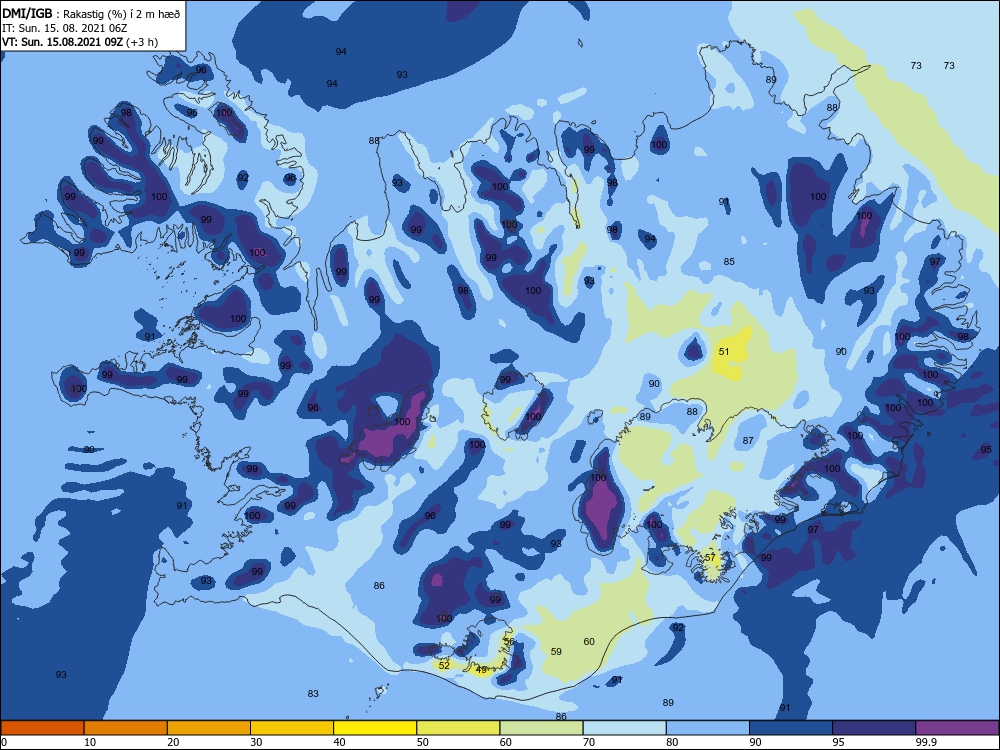The height and width of the screenshot is (750, 1000).
Task: Click the humidity value 83 on the map
Action: point(313,693)
